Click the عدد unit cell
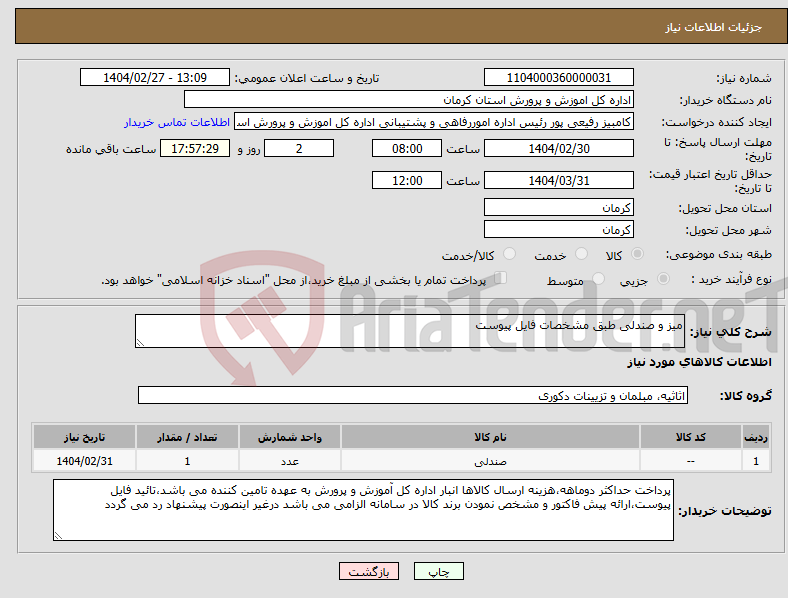Viewport: 788px width, 598px height. [290, 461]
